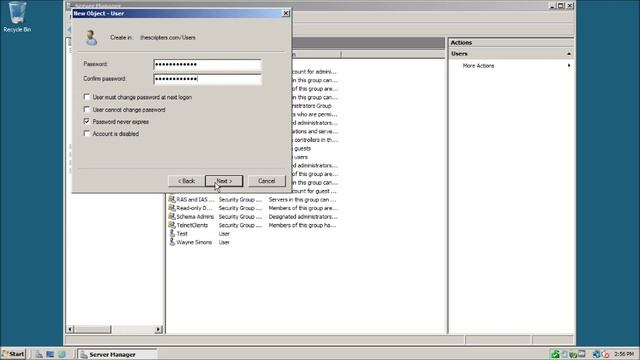
Task: Click the RAS and IAS group icon
Action: point(171,200)
